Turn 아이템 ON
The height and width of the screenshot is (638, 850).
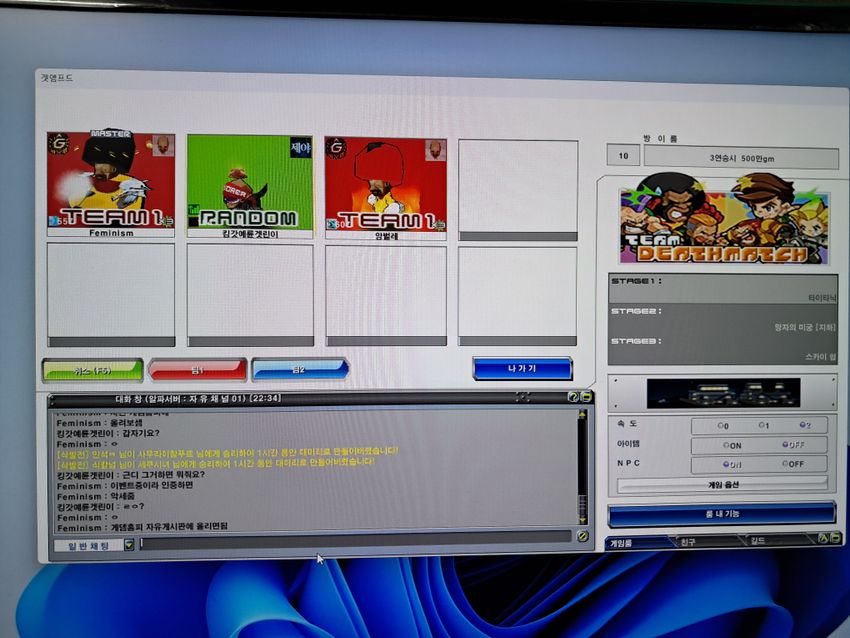click(732, 446)
